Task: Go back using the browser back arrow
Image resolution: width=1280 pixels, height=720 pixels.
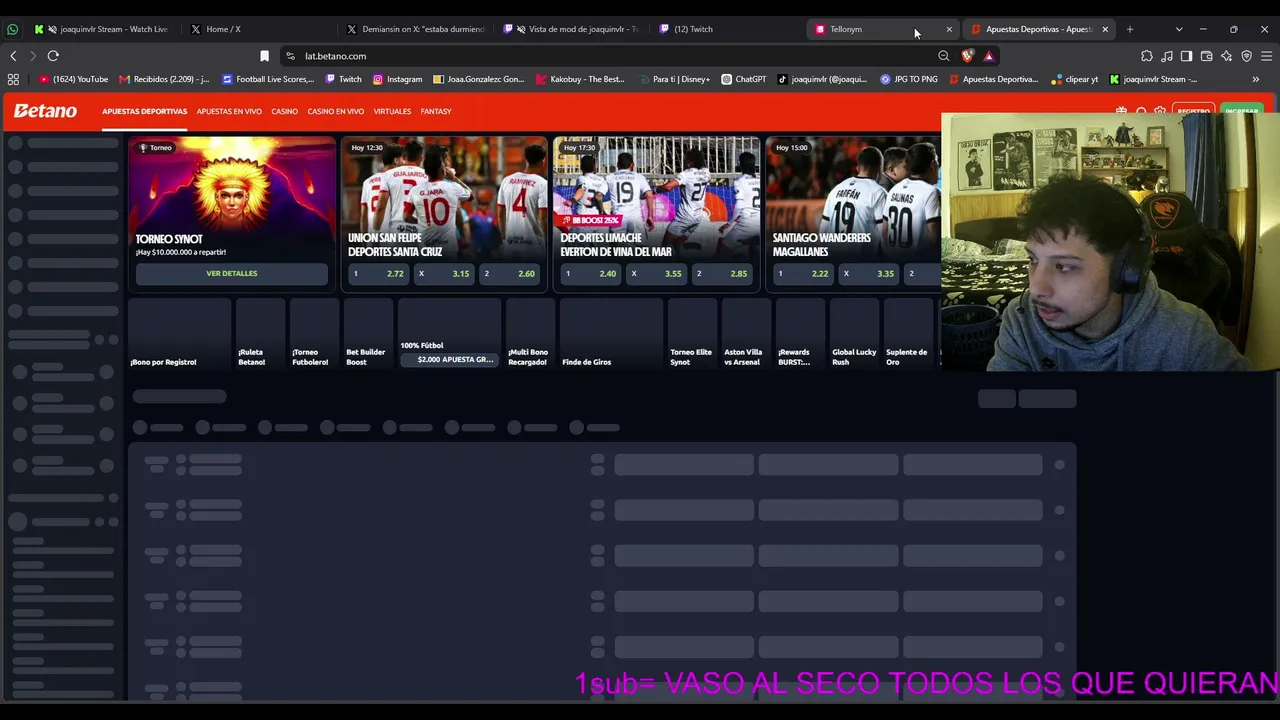Action: tap(13, 56)
